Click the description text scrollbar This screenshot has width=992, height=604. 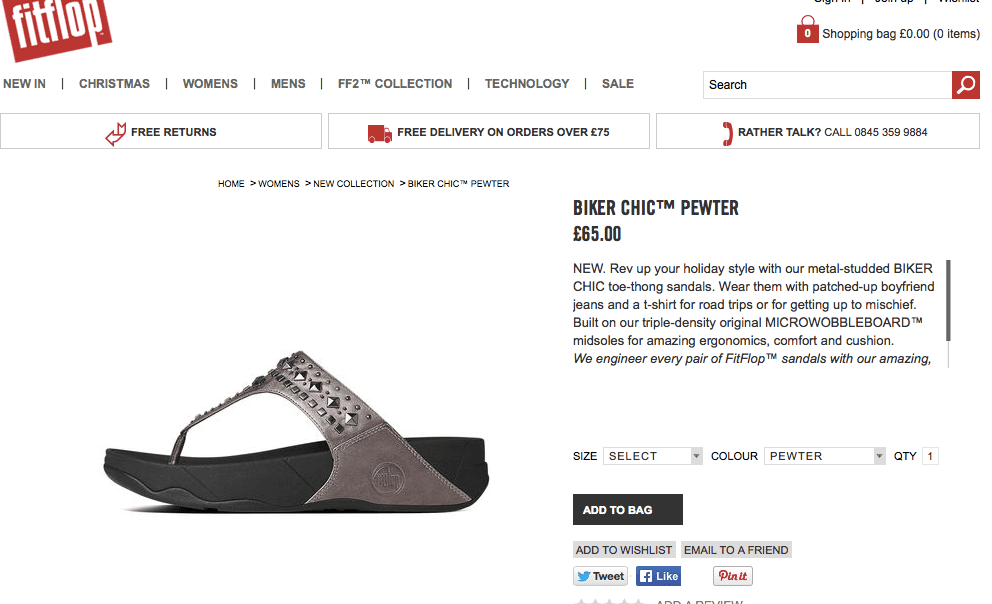(948, 300)
